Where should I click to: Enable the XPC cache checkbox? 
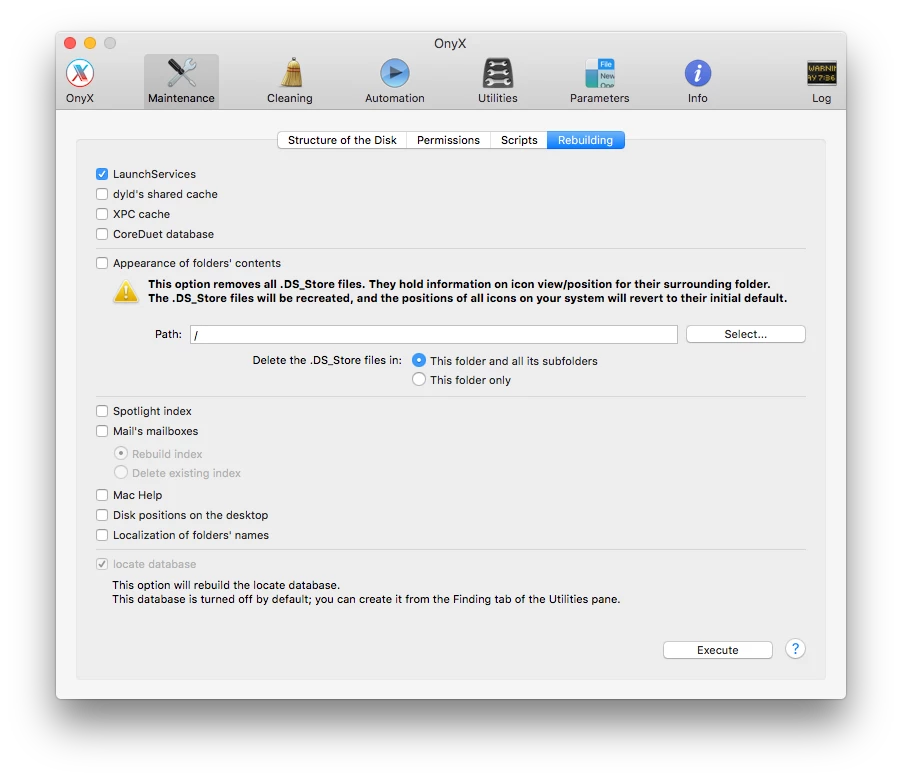(x=102, y=214)
